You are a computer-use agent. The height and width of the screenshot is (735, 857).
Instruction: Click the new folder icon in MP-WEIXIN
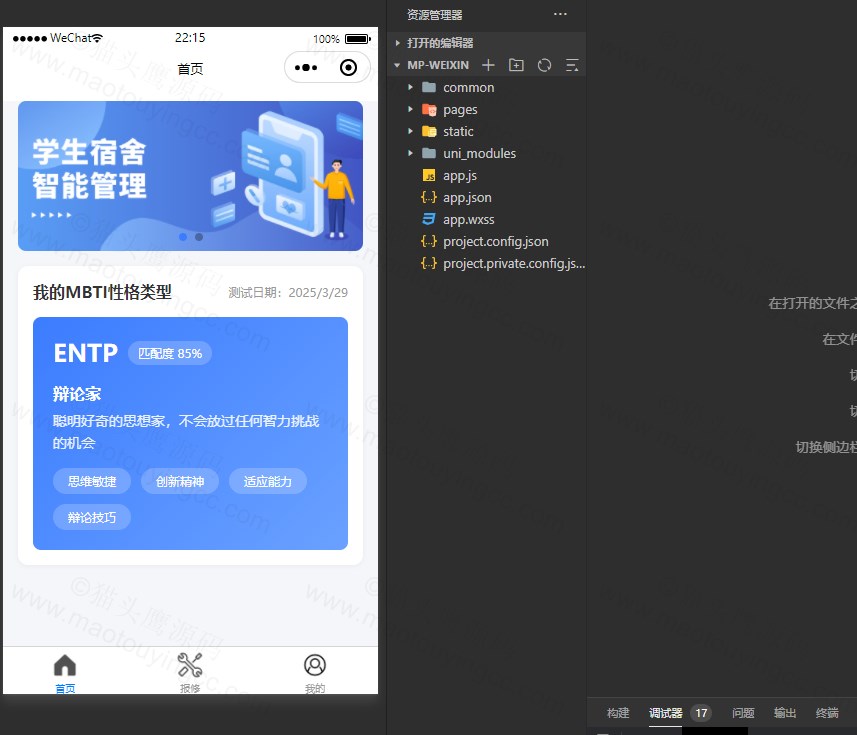516,65
